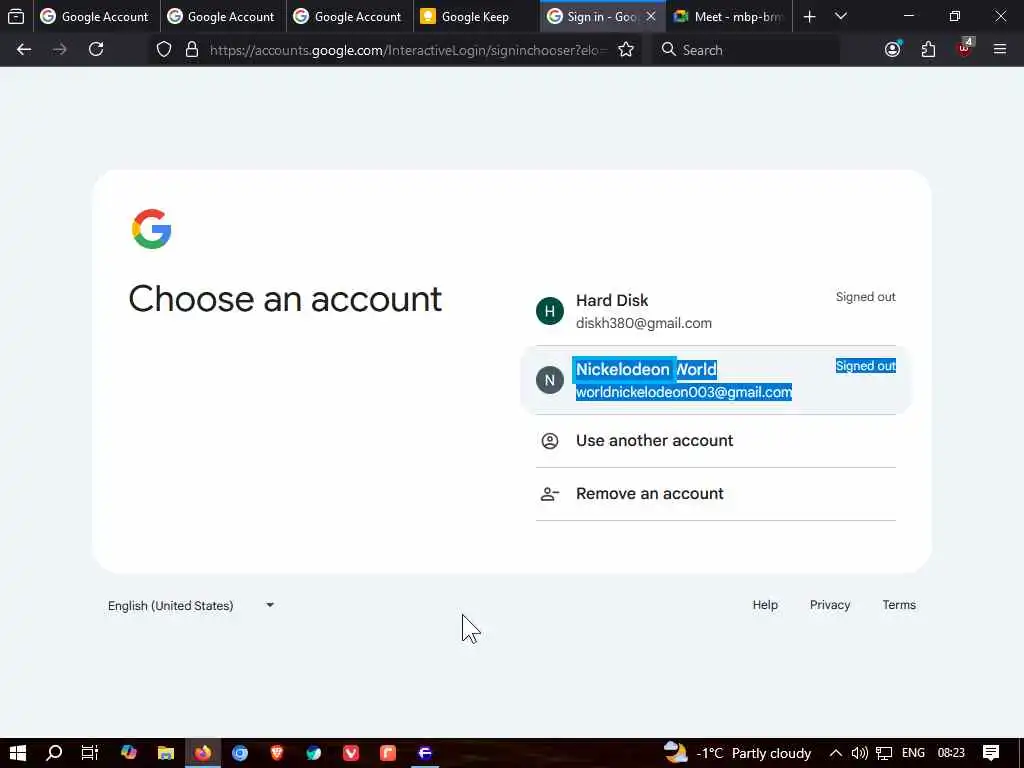Click the worldnickelodeon003@gmail.com email text
Viewport: 1024px width, 768px height.
pyautogui.click(x=683, y=392)
